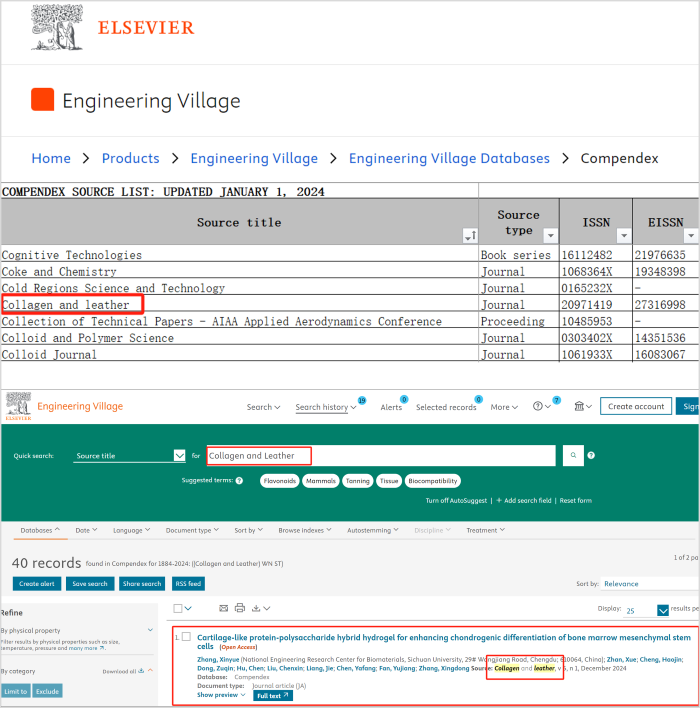Open the Source type filter dropdown arrow
Image resolution: width=700 pixels, height=708 pixels.
coord(550,235)
